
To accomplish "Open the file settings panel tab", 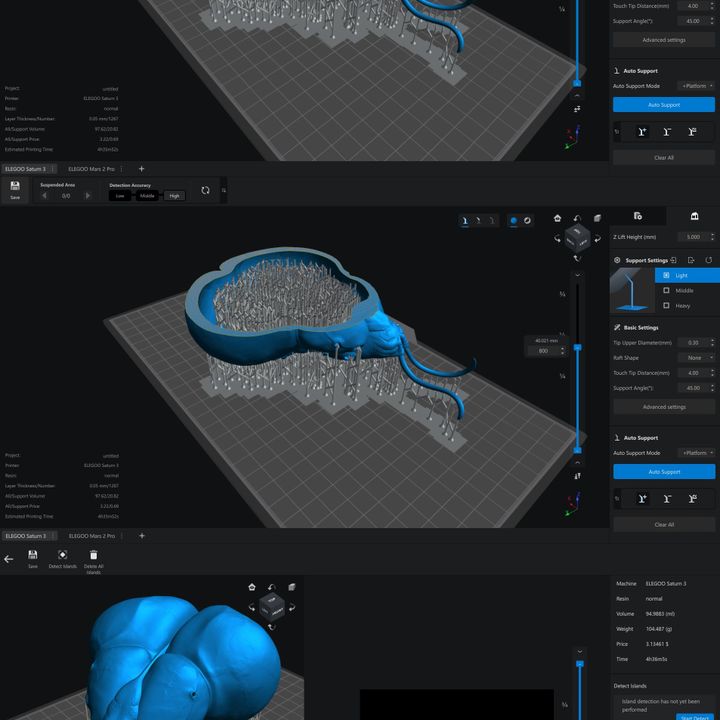I will click(638, 216).
